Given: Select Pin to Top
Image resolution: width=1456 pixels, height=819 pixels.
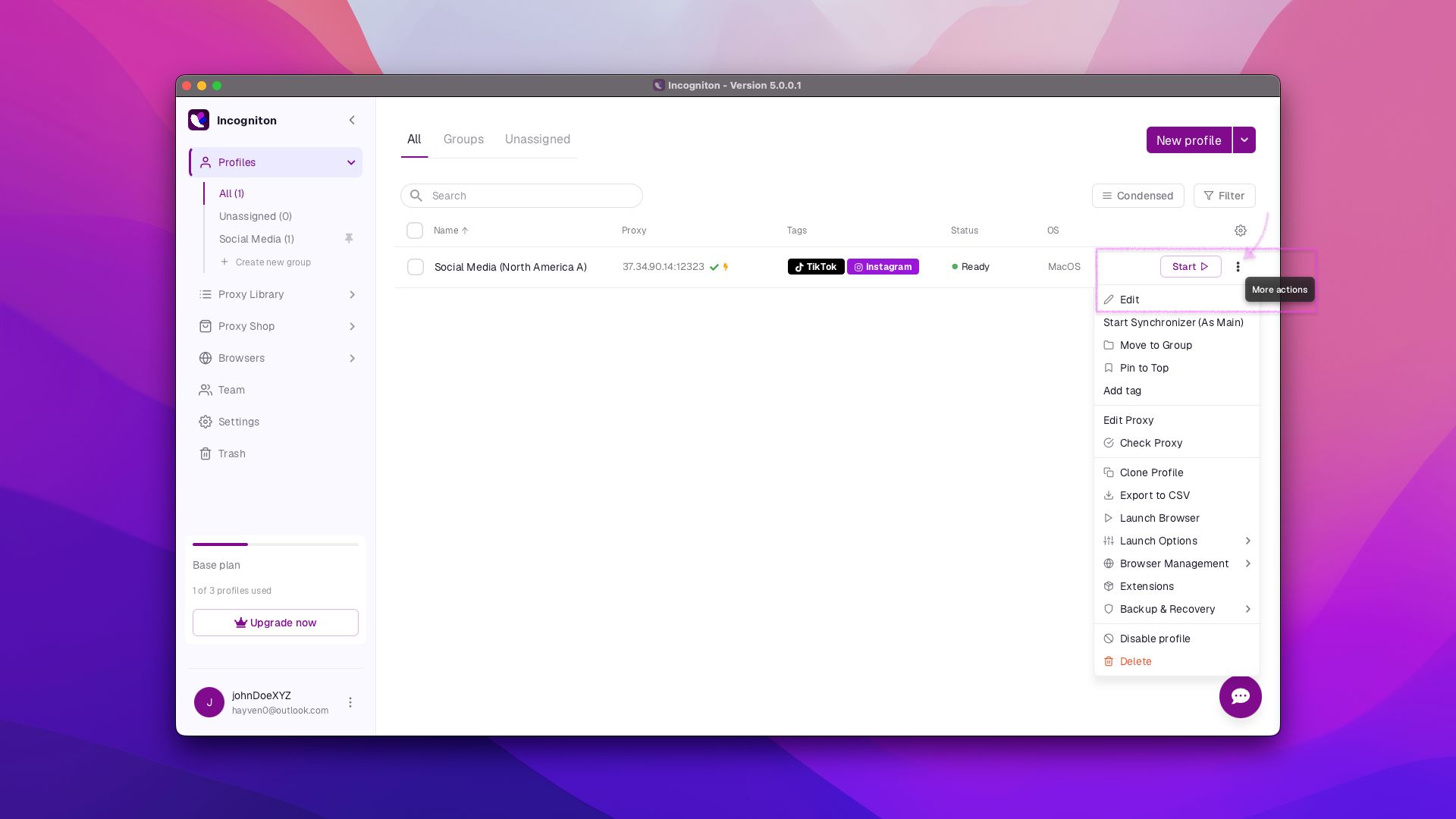Looking at the screenshot, I should [x=1177, y=368].
